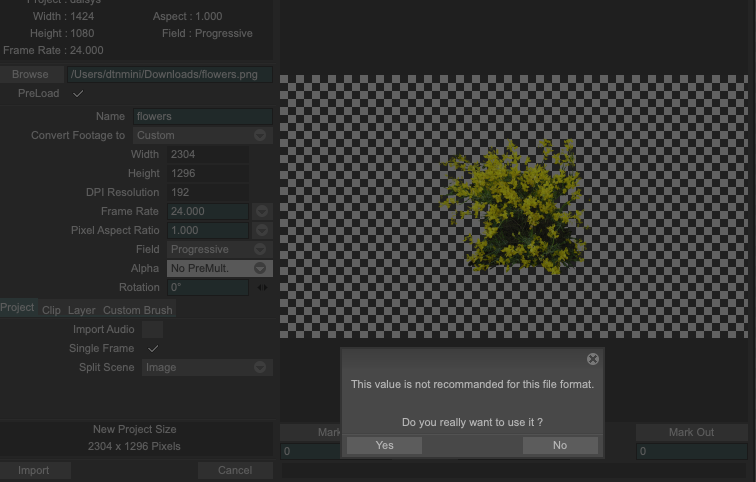
Task: Confirm with the Yes button
Action: pyautogui.click(x=384, y=445)
